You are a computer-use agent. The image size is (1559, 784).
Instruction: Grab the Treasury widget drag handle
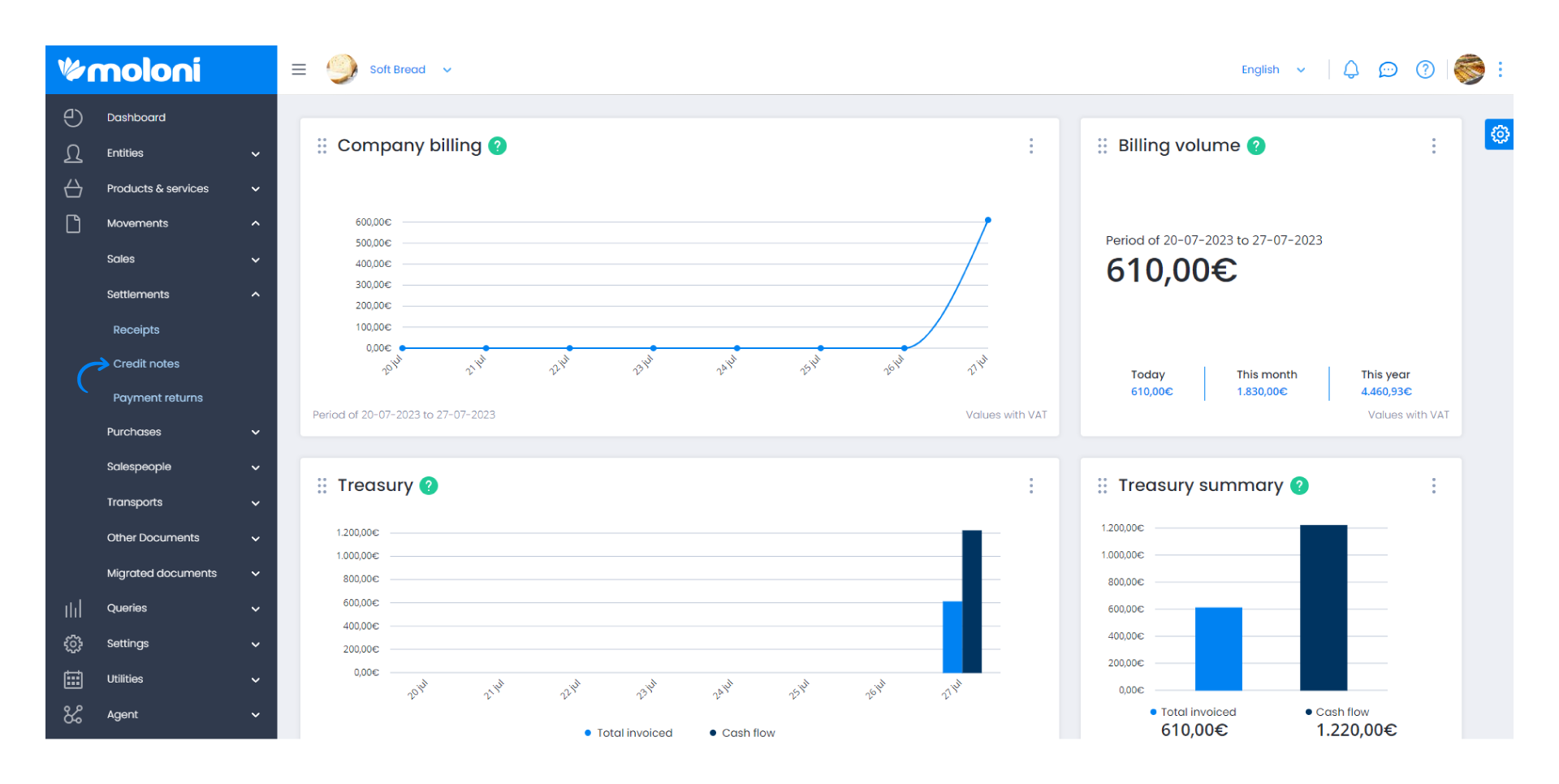(x=322, y=485)
